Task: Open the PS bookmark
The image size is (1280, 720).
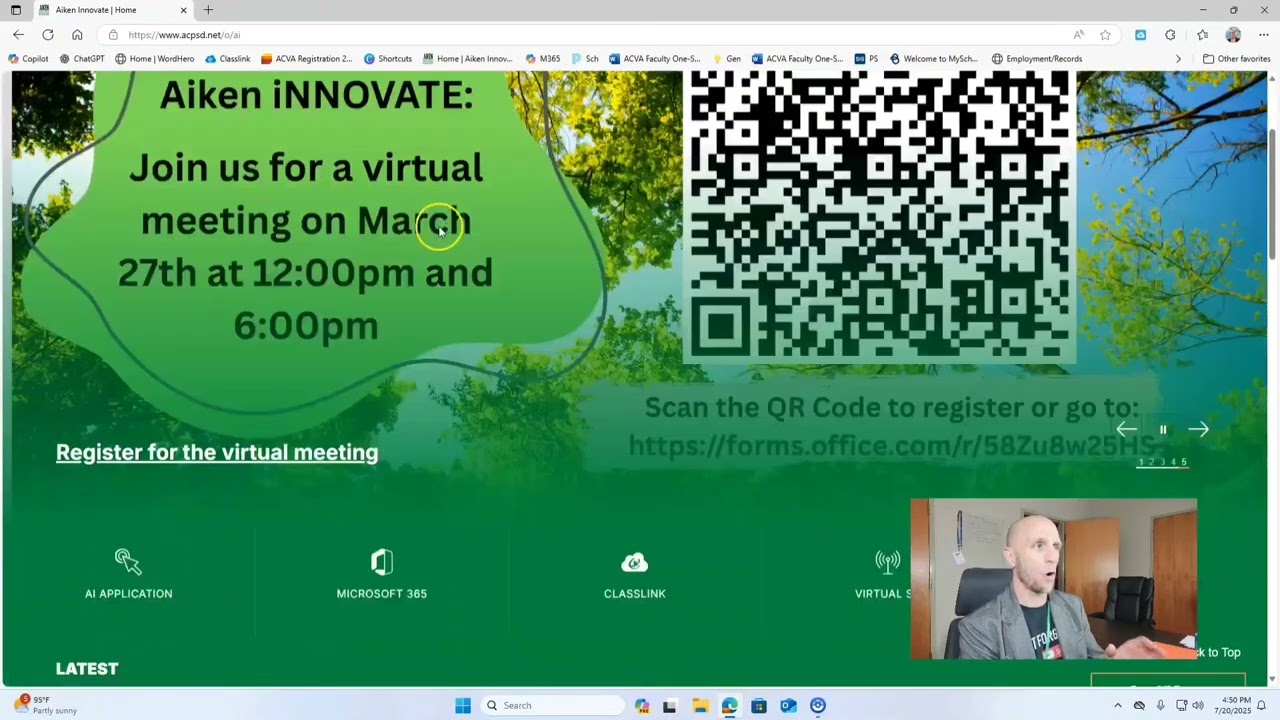Action: click(x=866, y=59)
